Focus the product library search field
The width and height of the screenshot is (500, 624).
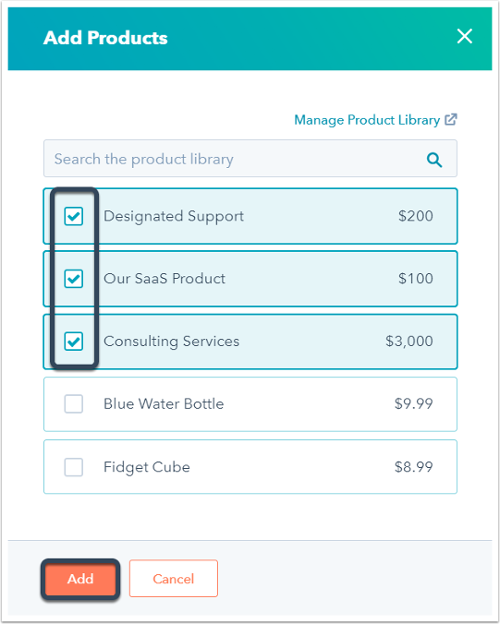250,158
